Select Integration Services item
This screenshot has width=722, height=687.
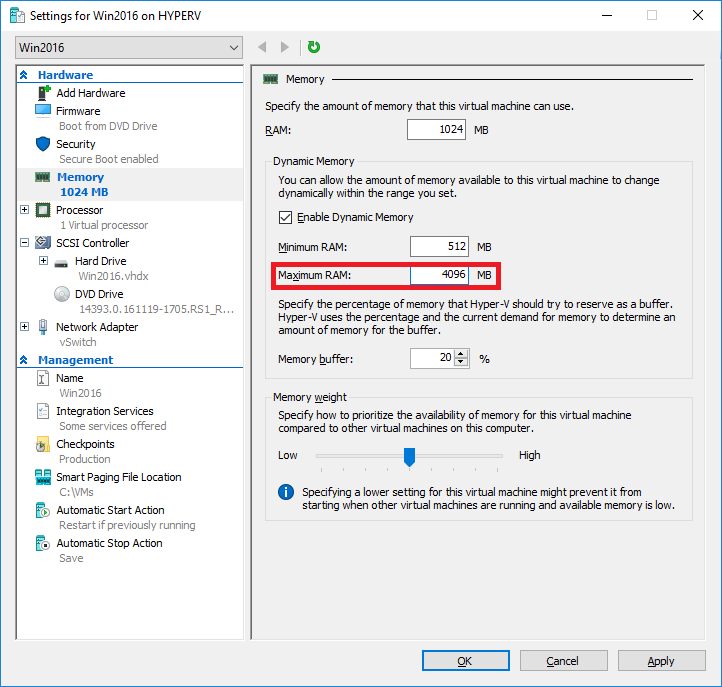click(x=105, y=411)
